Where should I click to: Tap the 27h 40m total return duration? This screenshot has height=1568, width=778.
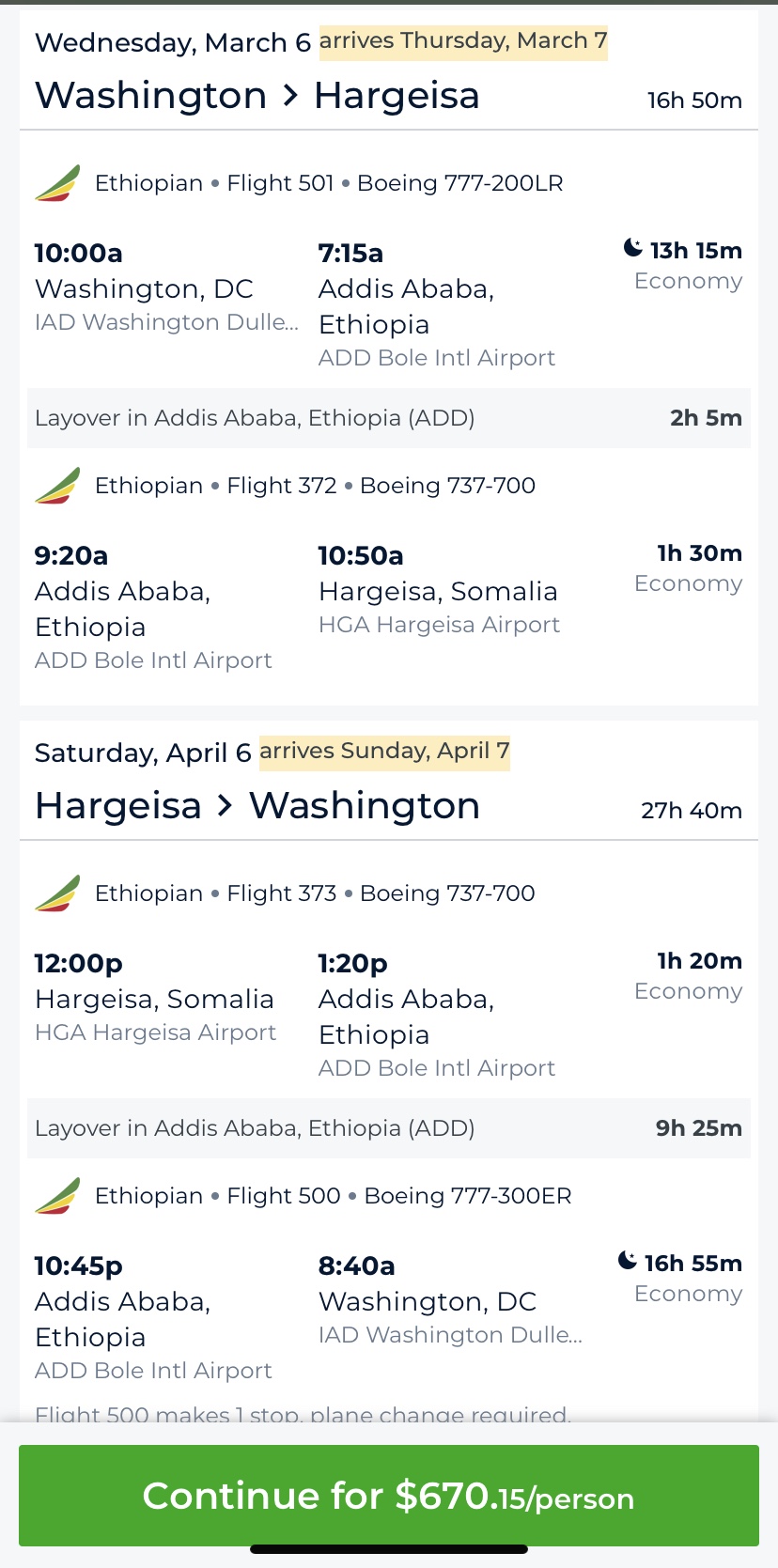click(692, 811)
